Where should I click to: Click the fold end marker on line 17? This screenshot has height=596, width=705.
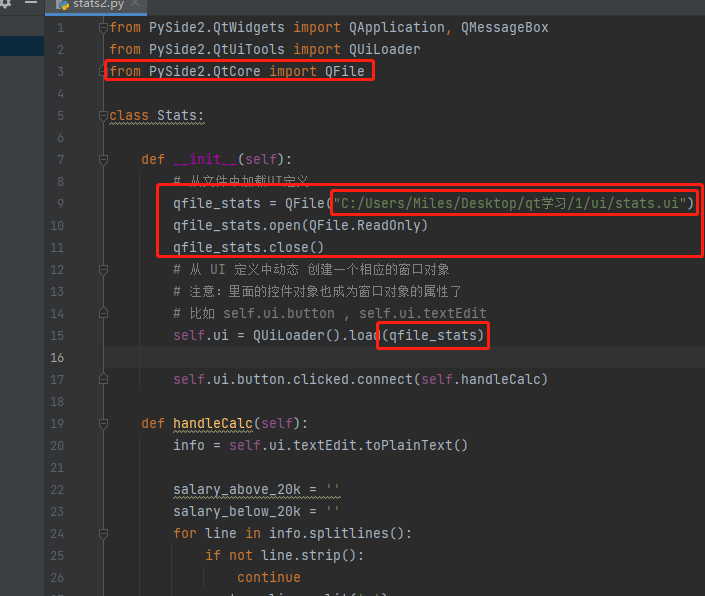pyautogui.click(x=103, y=379)
